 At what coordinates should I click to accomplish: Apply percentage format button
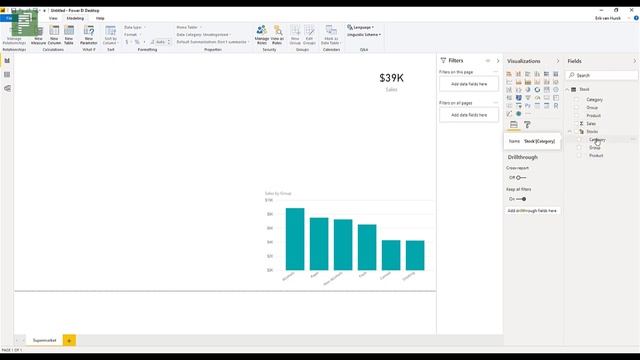137,42
